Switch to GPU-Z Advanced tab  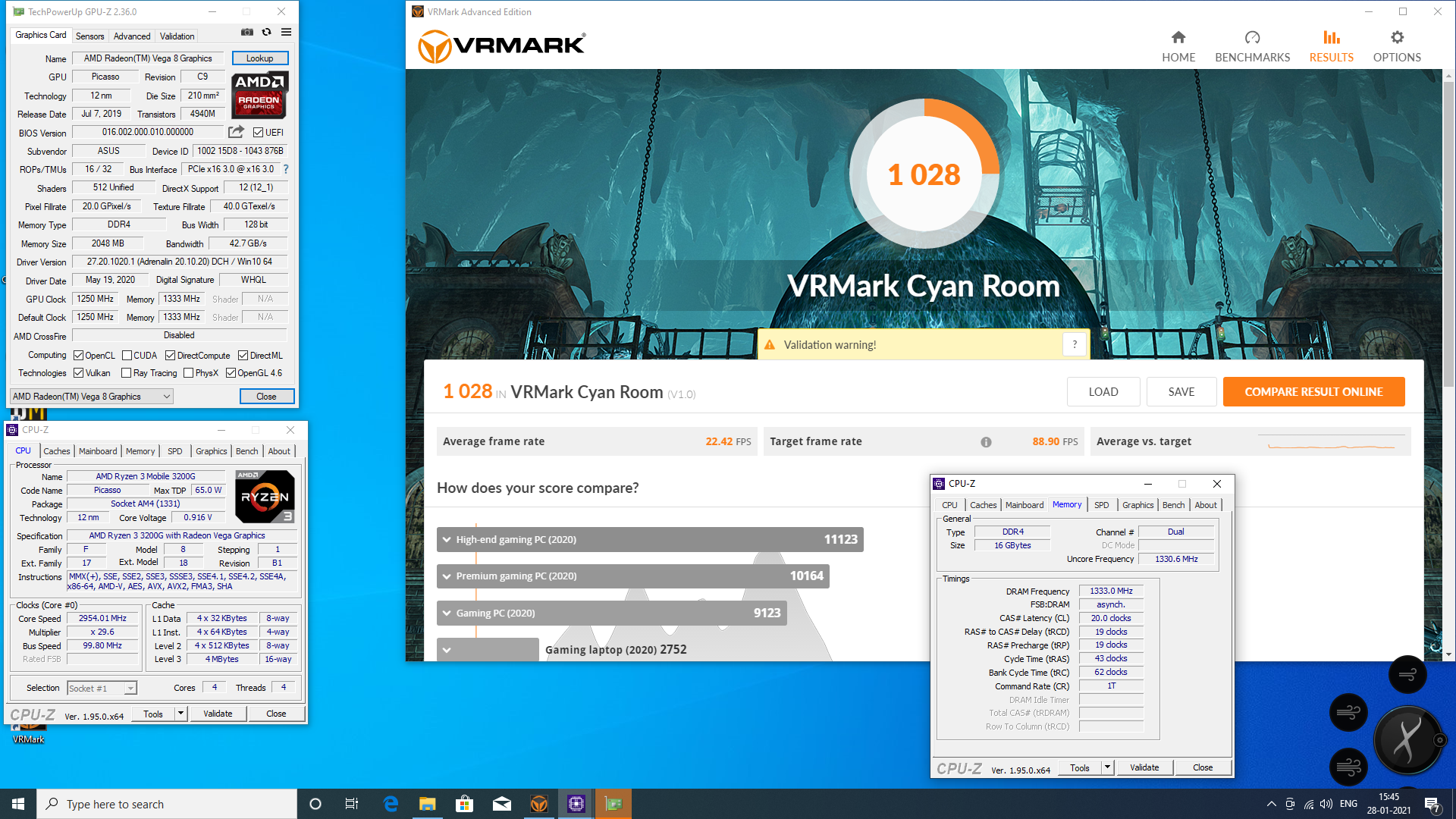click(x=132, y=36)
